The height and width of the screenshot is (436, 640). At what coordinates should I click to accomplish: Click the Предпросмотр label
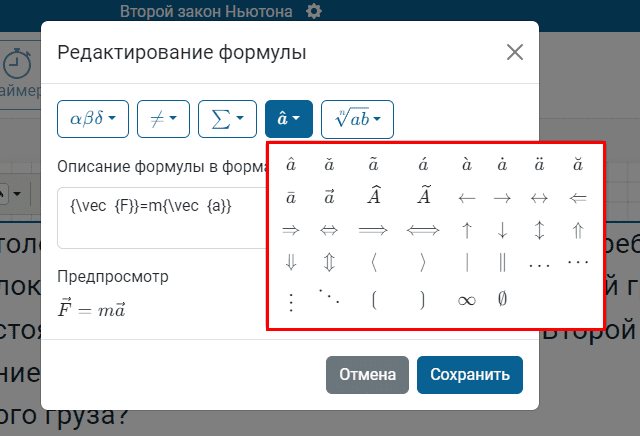113,276
